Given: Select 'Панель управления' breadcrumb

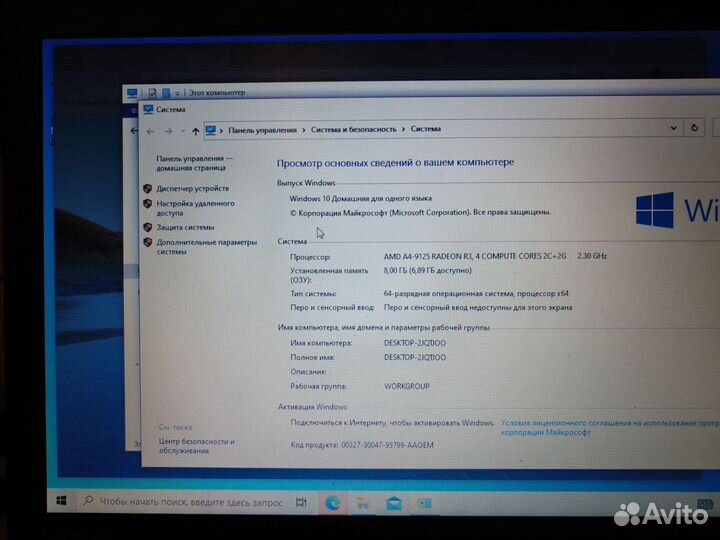Looking at the screenshot, I should coord(263,130).
